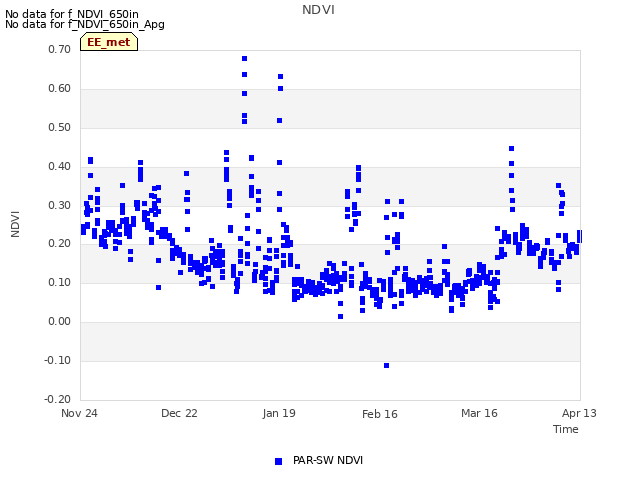Viewport: 640px width, 480px height.
Task: Click the highest data point near 0.68
Action: coord(244,59)
